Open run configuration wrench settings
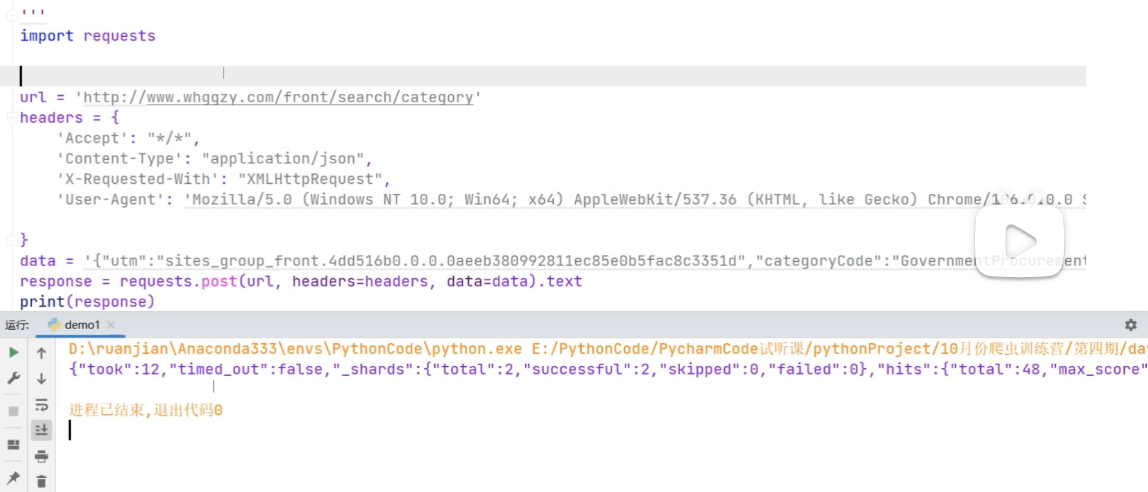Viewport: 1148px width, 492px height. [x=13, y=379]
